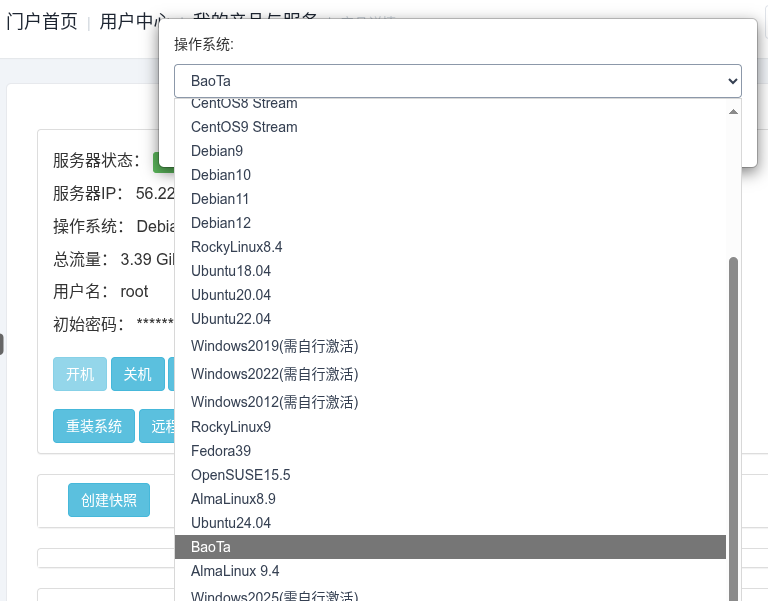Select Ubuntu22.04 entry
The width and height of the screenshot is (768, 601).
(450, 319)
